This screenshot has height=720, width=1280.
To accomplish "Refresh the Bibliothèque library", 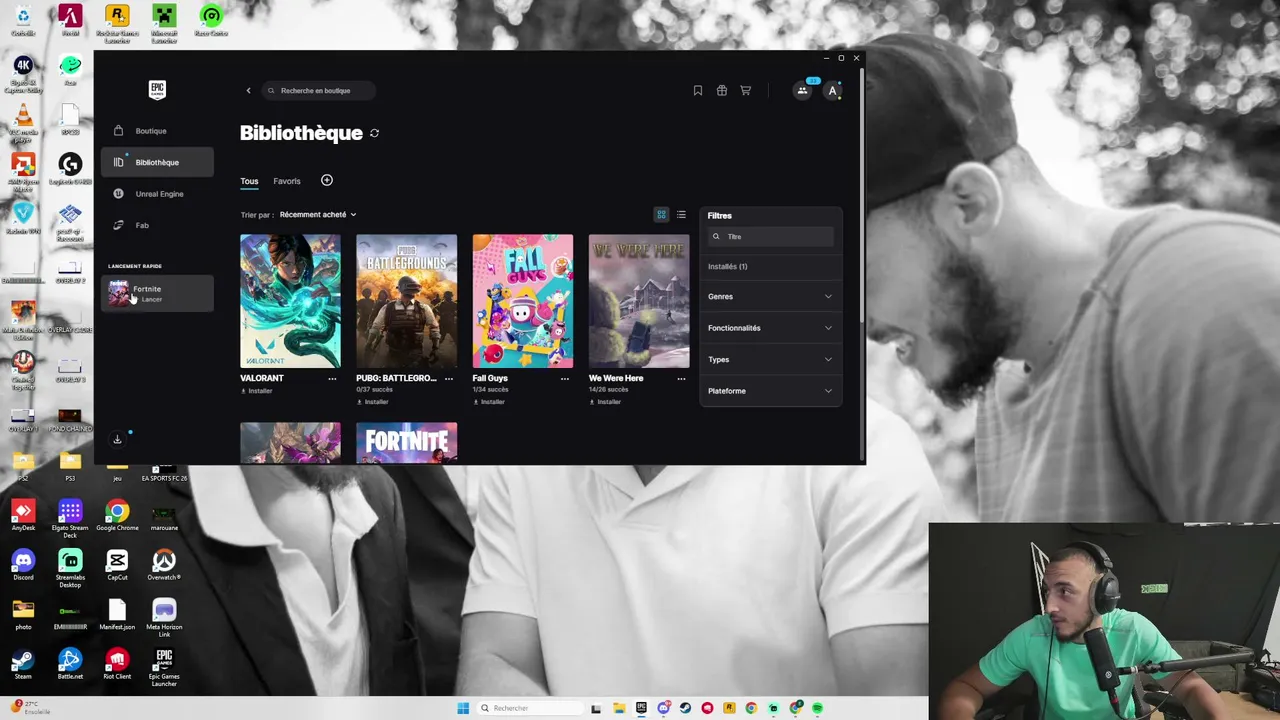I will click(374, 133).
